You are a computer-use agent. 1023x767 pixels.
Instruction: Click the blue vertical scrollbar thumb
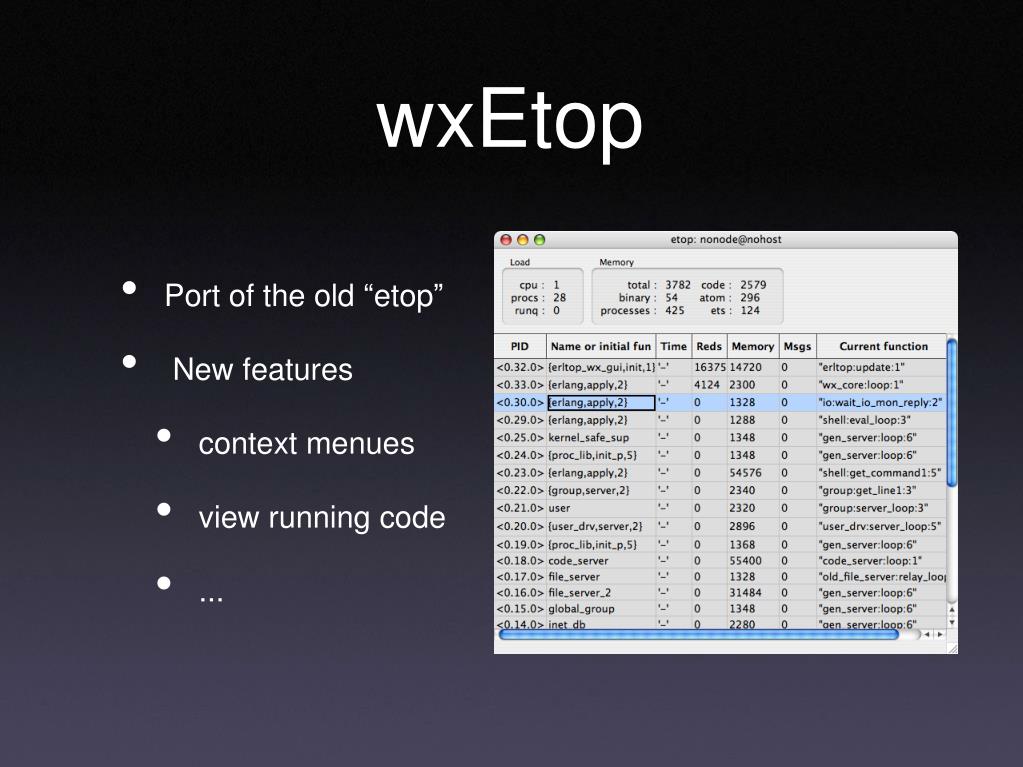[x=951, y=410]
